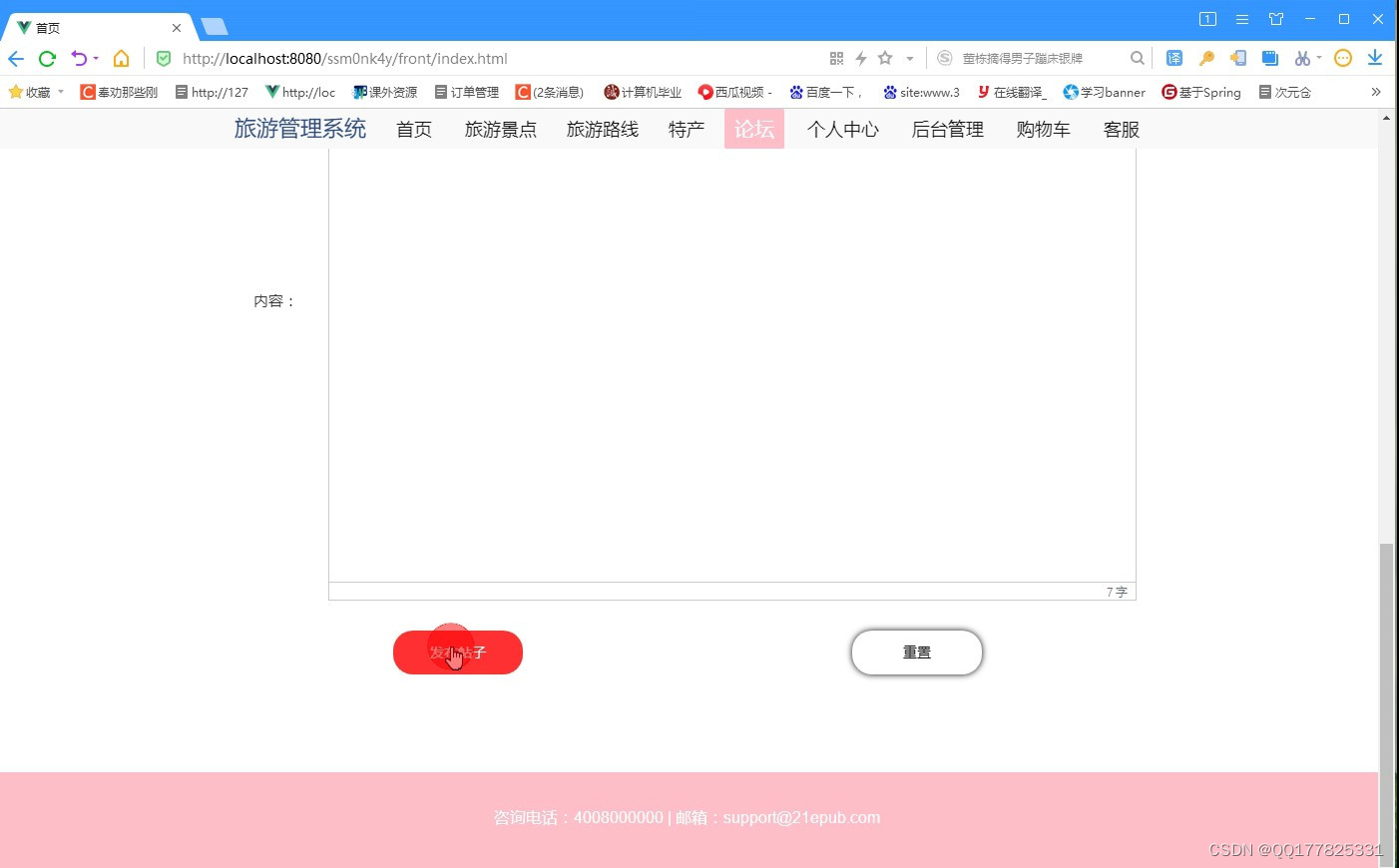Go back with the browser back arrow
Image resolution: width=1399 pixels, height=868 pixels.
coord(16,59)
